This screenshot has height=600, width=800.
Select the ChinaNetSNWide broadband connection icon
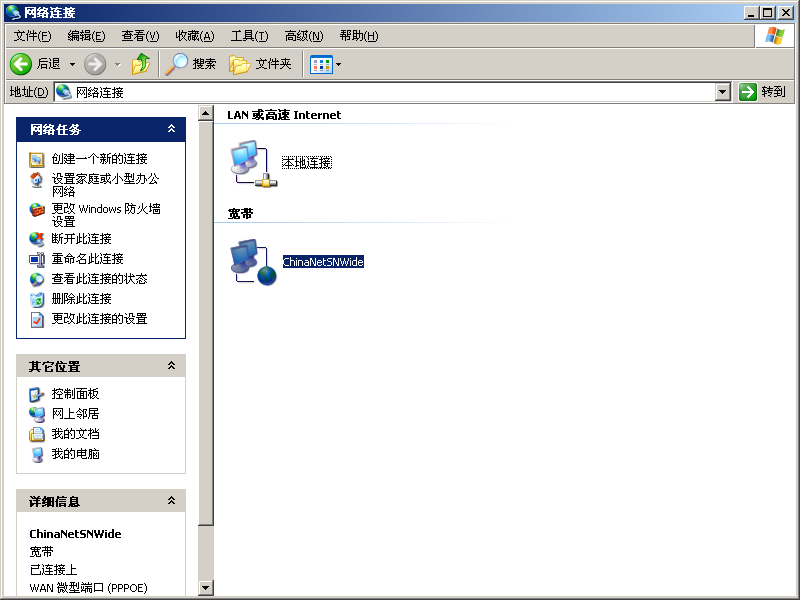tap(254, 262)
